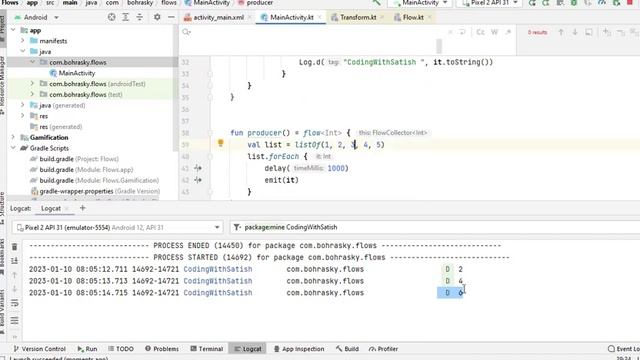The width and height of the screenshot is (640, 360).
Task: Open the Run tool window
Action: [87, 349]
